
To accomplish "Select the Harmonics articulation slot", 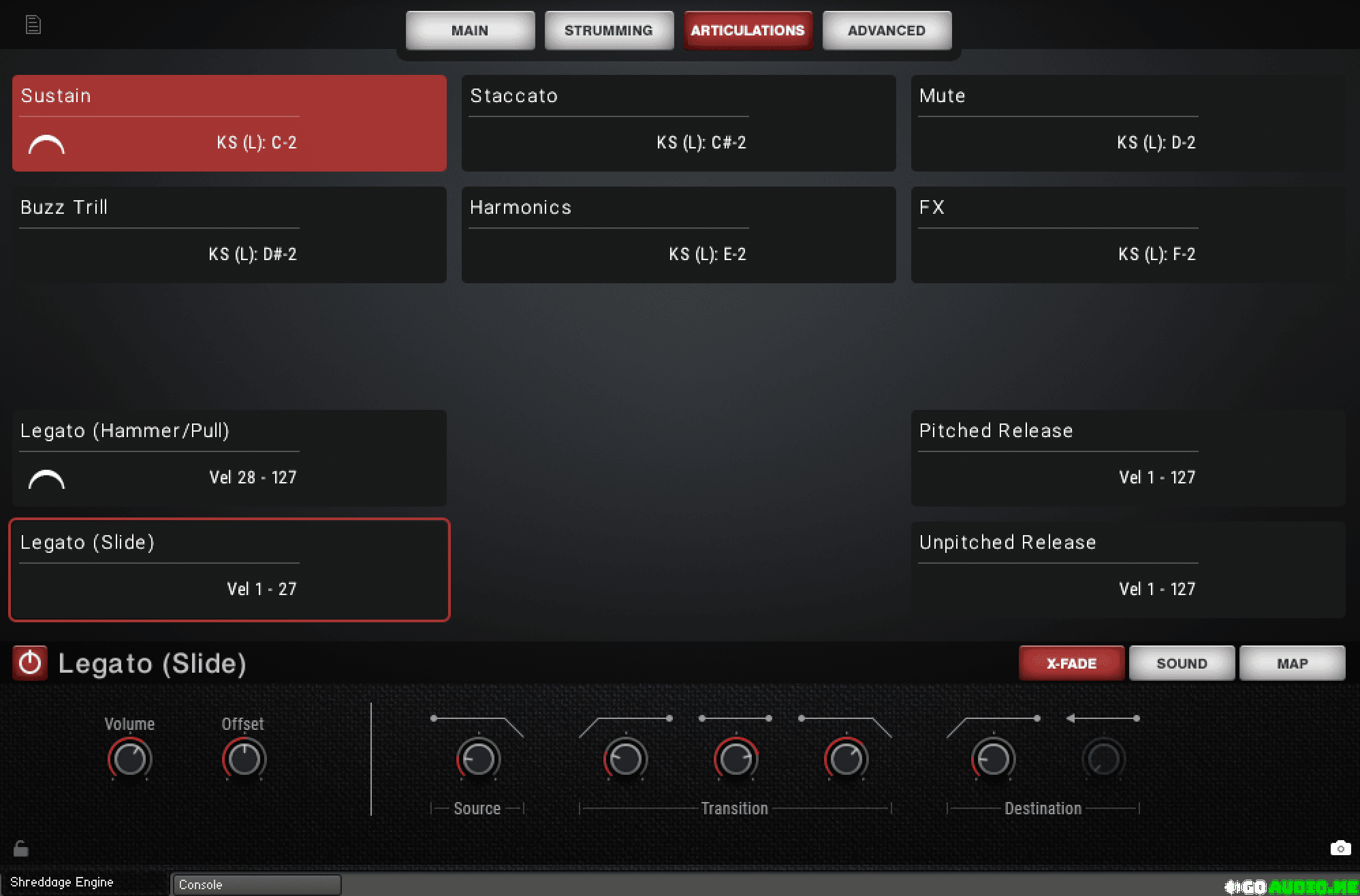I will (678, 235).
